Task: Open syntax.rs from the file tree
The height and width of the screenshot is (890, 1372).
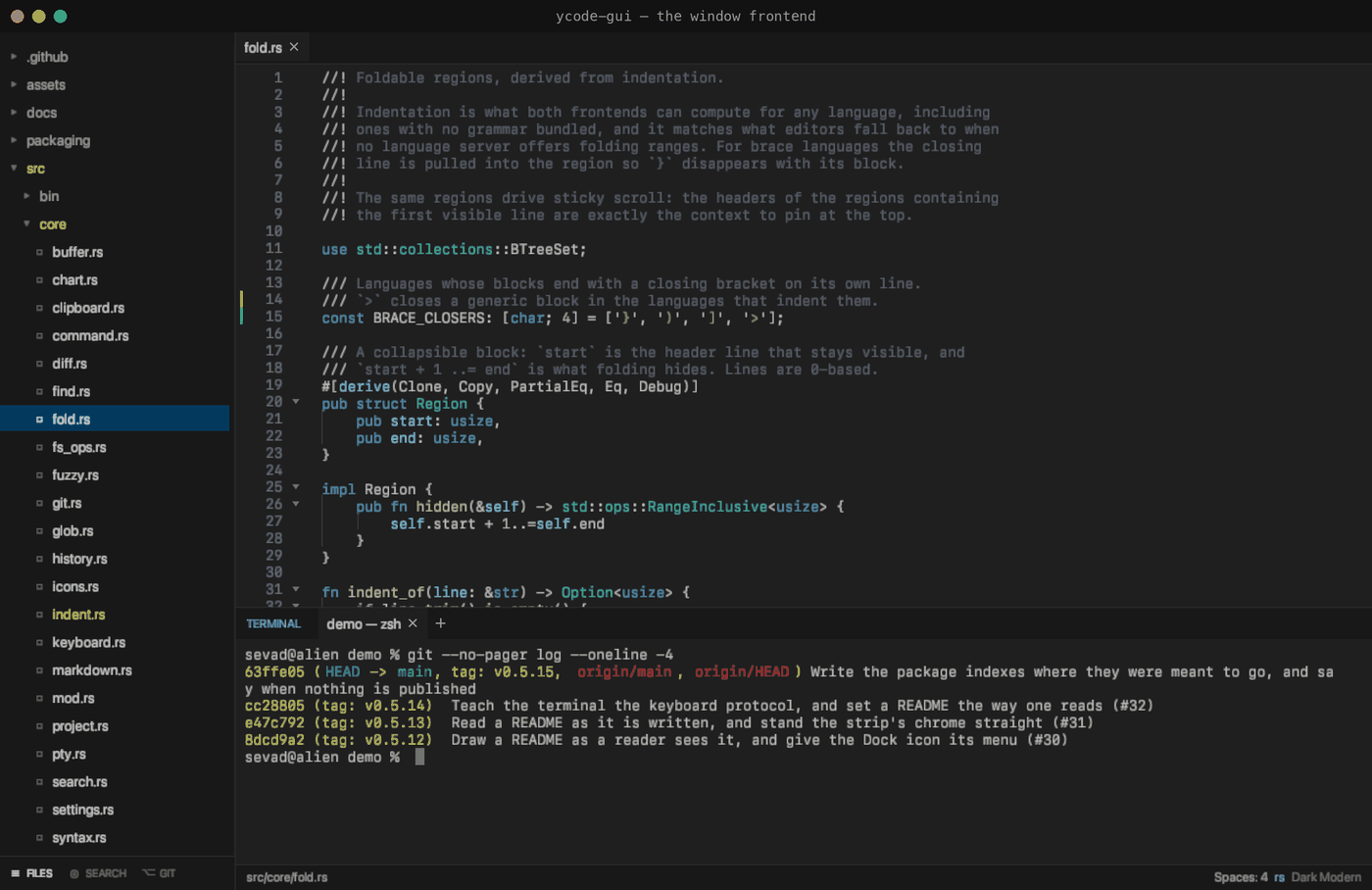Action: (79, 838)
